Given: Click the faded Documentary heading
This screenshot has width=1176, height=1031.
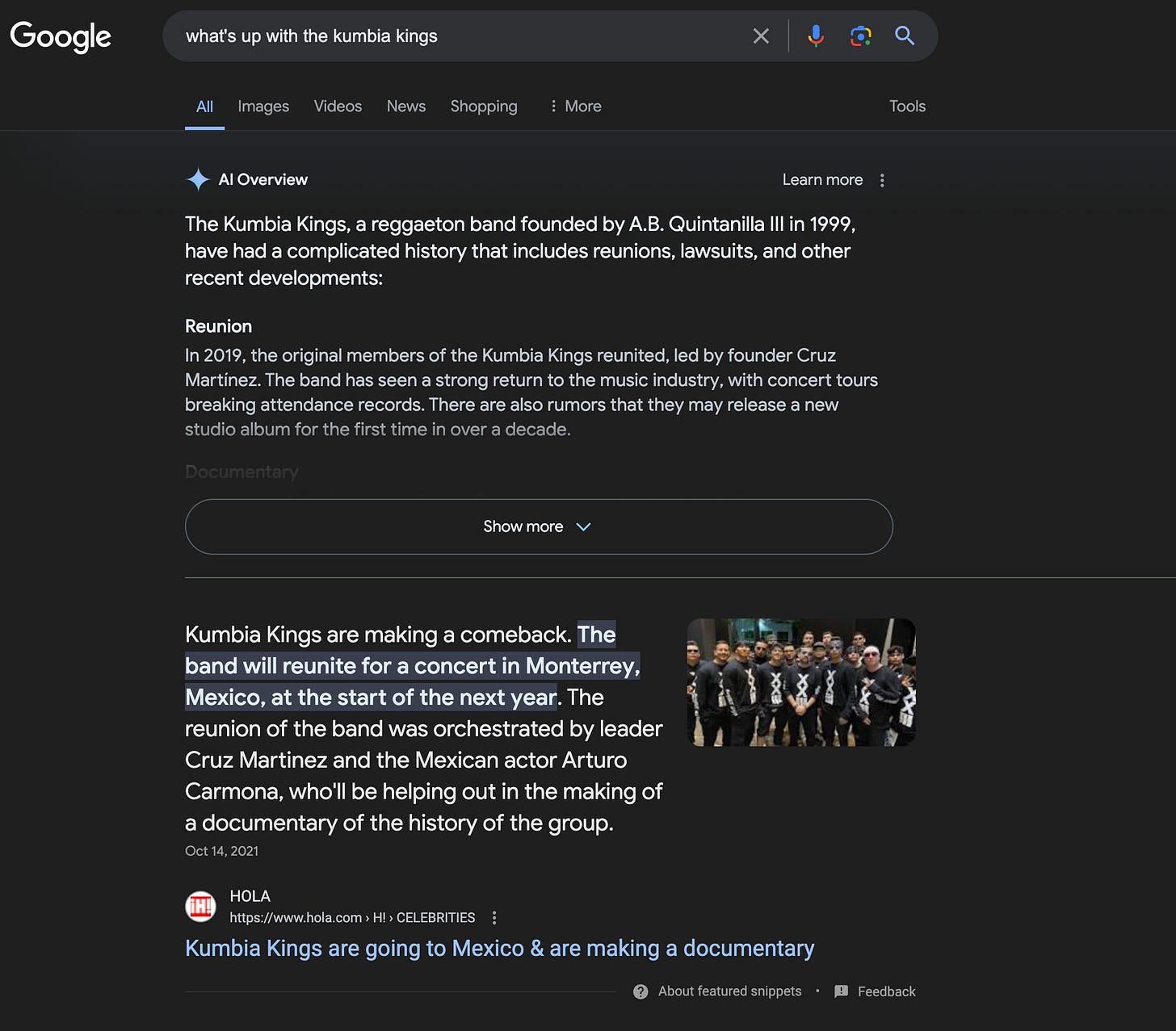Looking at the screenshot, I should [x=241, y=471].
